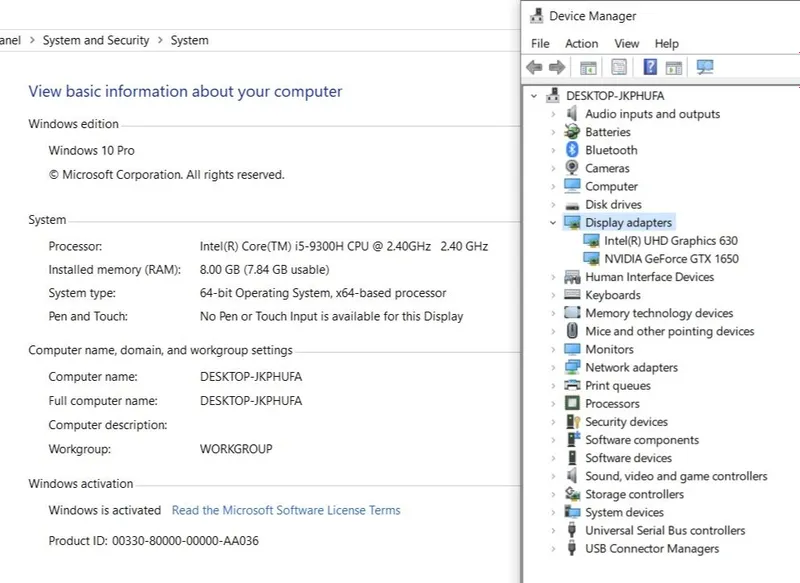Select the Sound, video and game controllers item
This screenshot has width=800, height=583.
coord(676,476)
